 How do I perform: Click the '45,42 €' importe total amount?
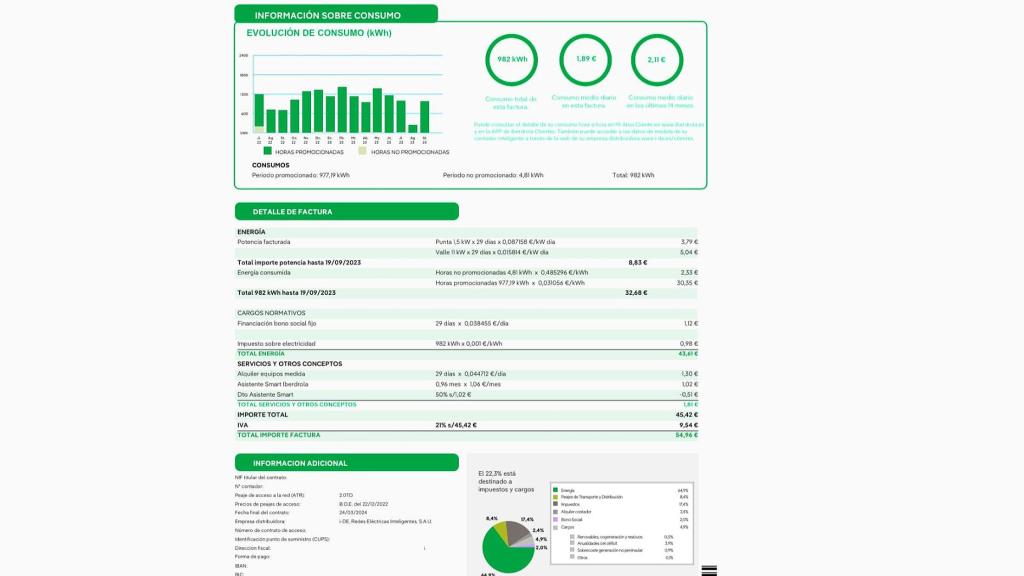pyautogui.click(x=687, y=415)
